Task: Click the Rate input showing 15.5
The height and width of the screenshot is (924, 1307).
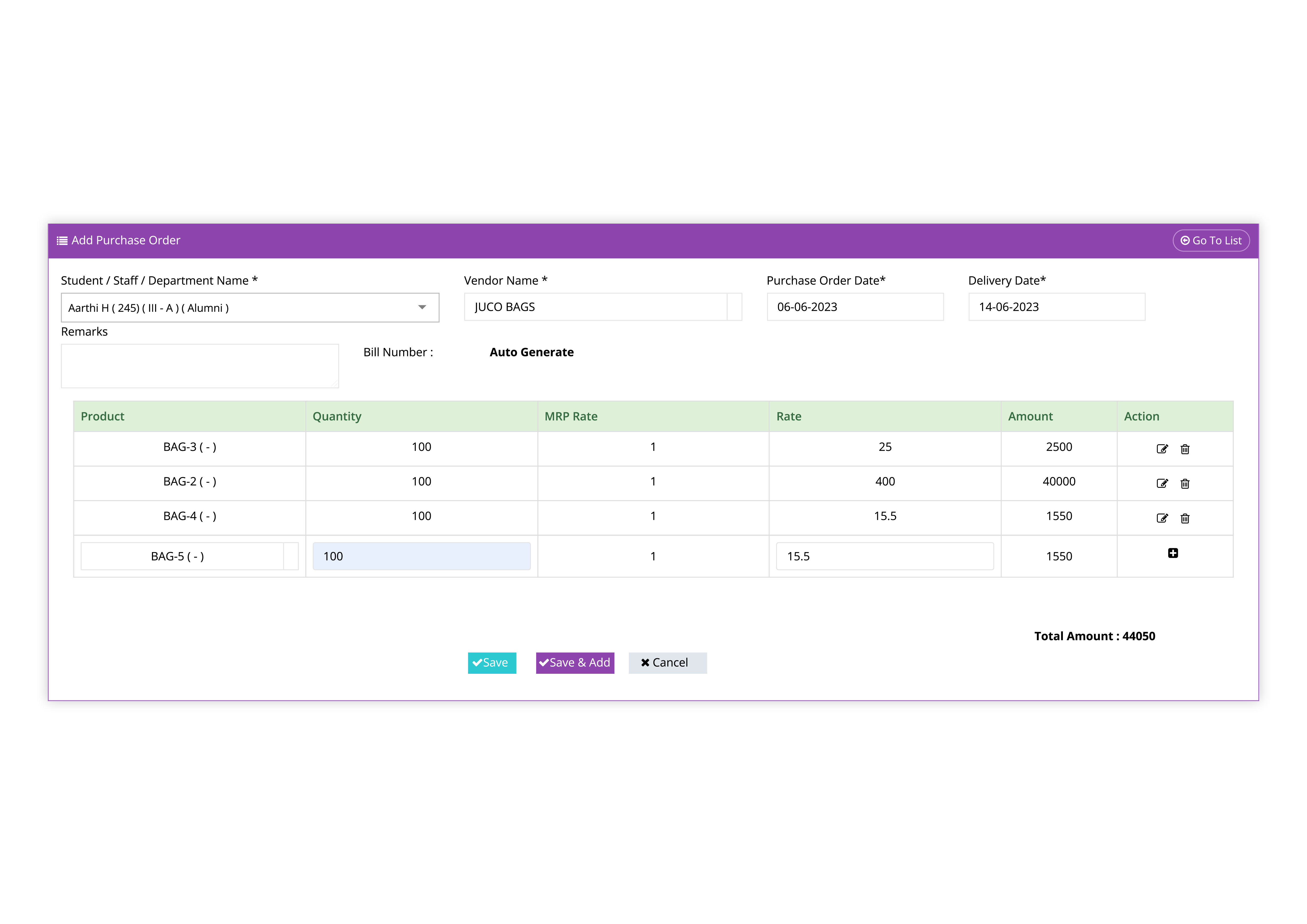Action: click(x=884, y=557)
